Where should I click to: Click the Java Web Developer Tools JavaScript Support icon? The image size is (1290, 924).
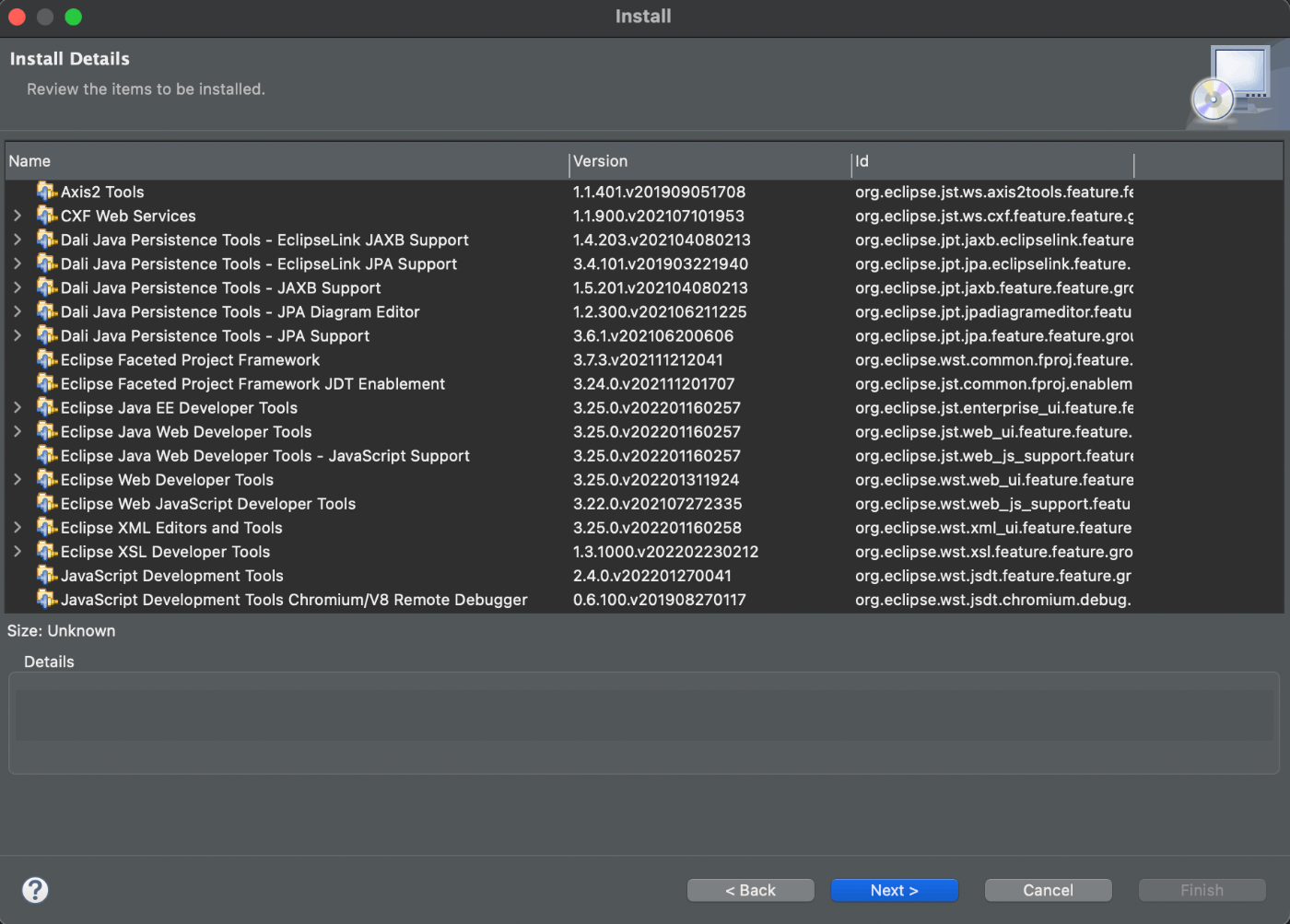click(46, 454)
